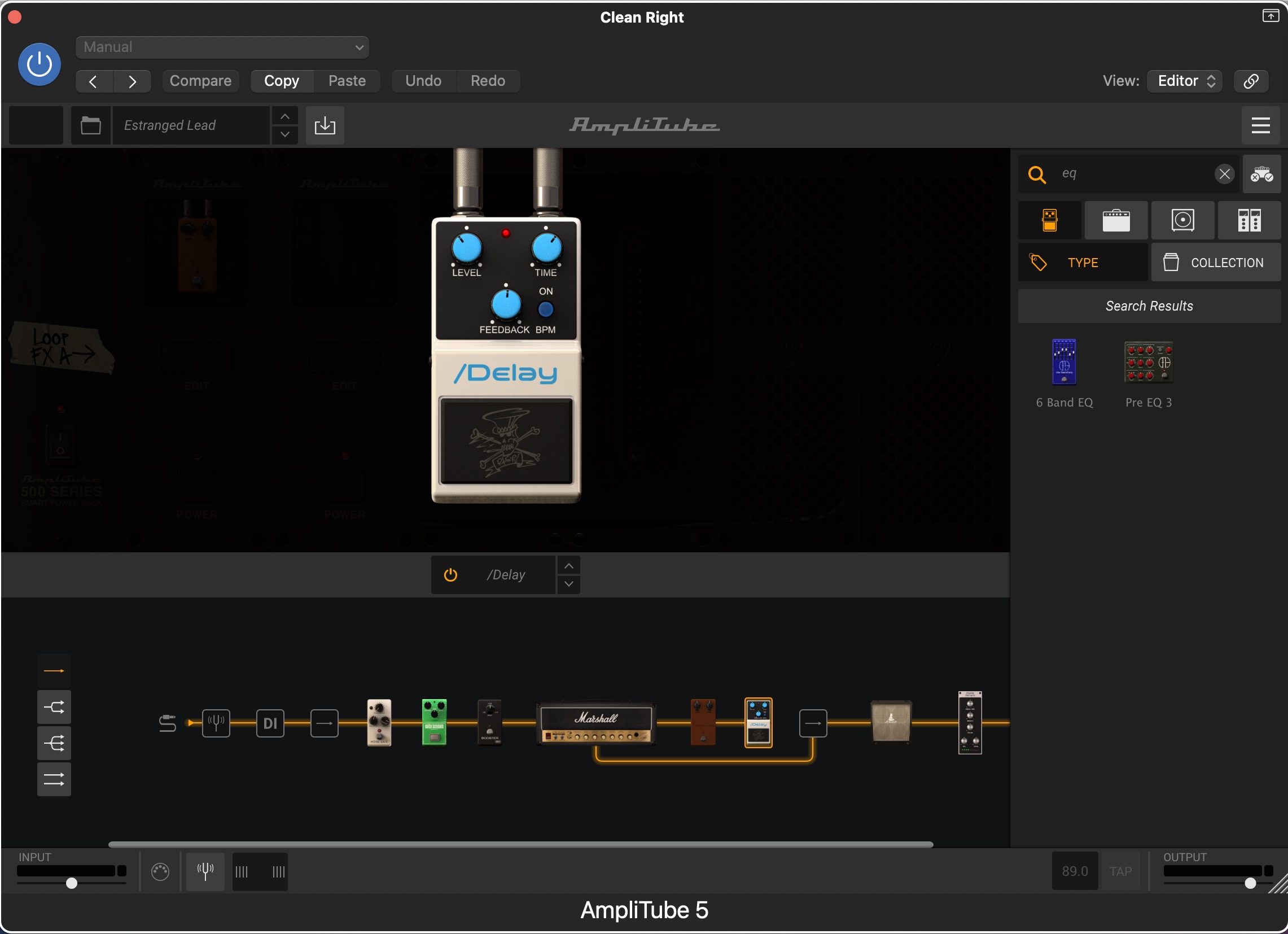Toggle the BPM sync ON button
1288x934 pixels.
pyautogui.click(x=545, y=309)
